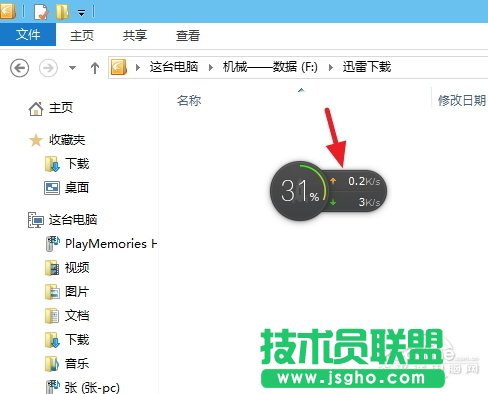Screen dimensions: 488x394
Task: Click the pictures folder icon beside 图片
Action: pyautogui.click(x=52, y=292)
